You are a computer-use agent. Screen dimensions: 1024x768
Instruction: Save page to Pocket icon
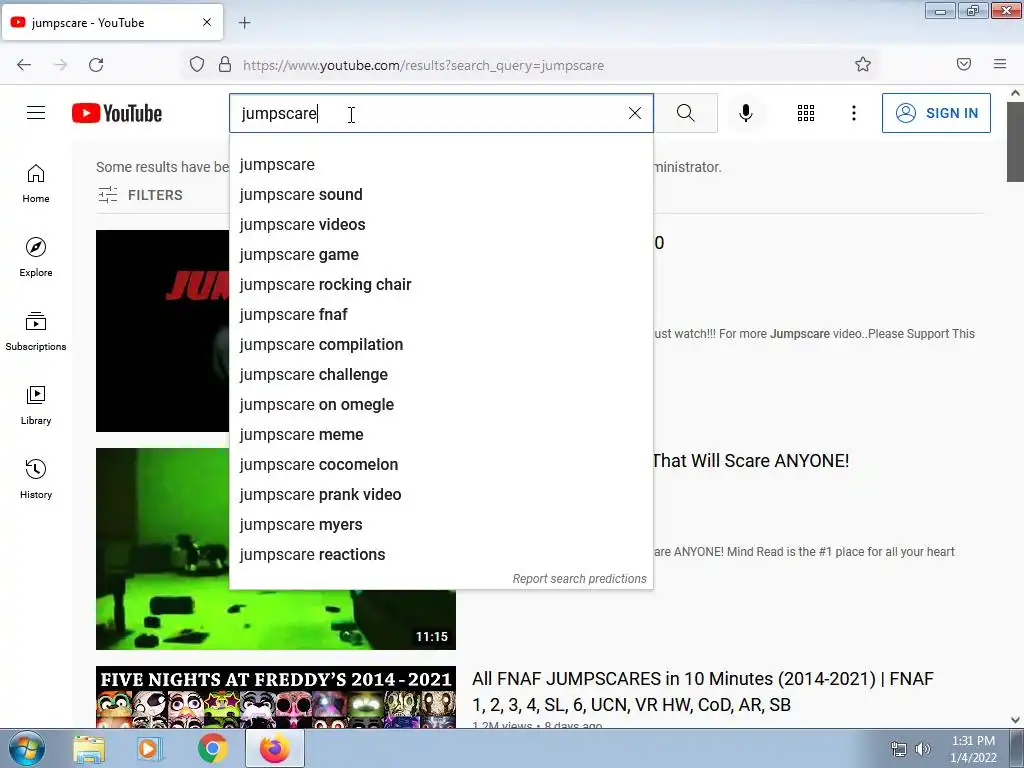click(x=964, y=64)
